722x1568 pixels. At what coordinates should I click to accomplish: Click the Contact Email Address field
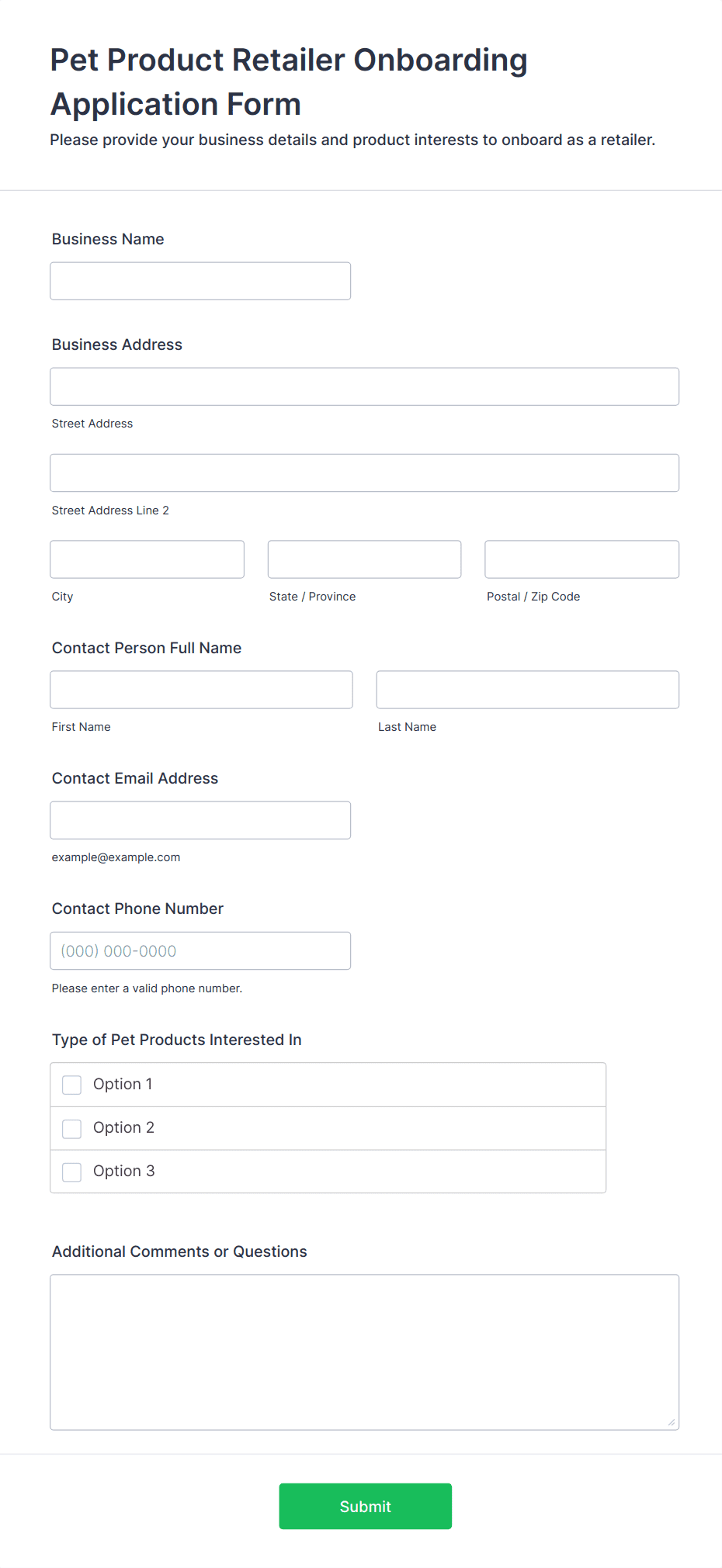200,819
